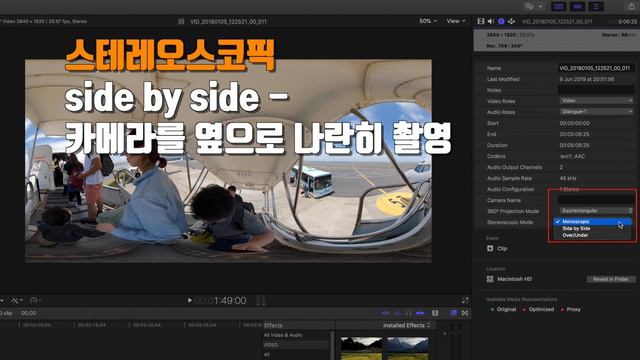Toggle timeline snapping
The height and width of the screenshot is (360, 640).
(x=420, y=313)
